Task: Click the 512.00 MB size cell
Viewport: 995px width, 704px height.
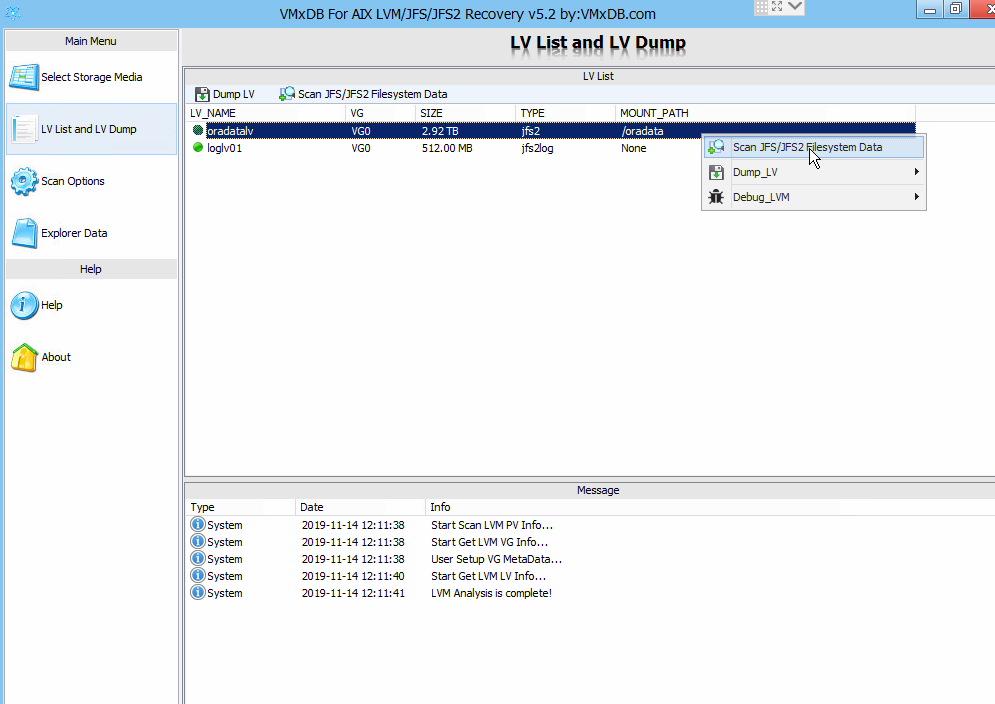Action: 447,149
